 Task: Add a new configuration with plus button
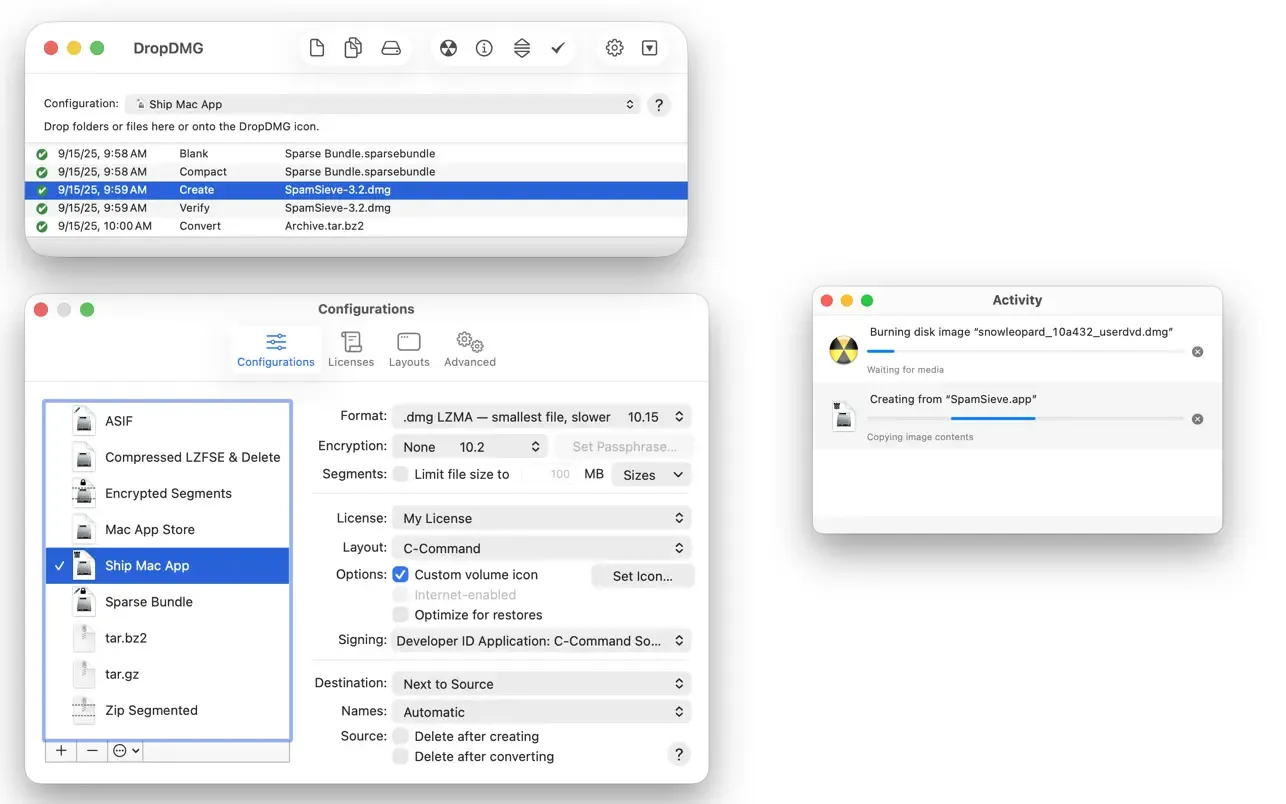click(x=61, y=750)
